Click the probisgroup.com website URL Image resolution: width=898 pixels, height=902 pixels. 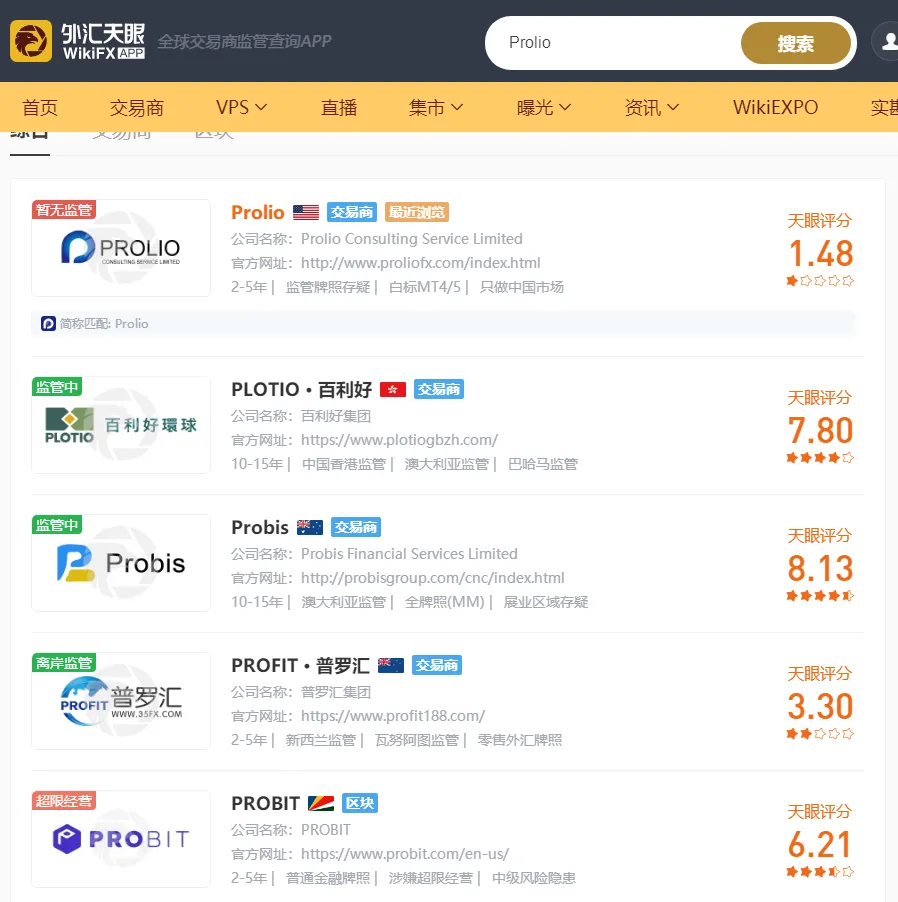click(x=433, y=578)
